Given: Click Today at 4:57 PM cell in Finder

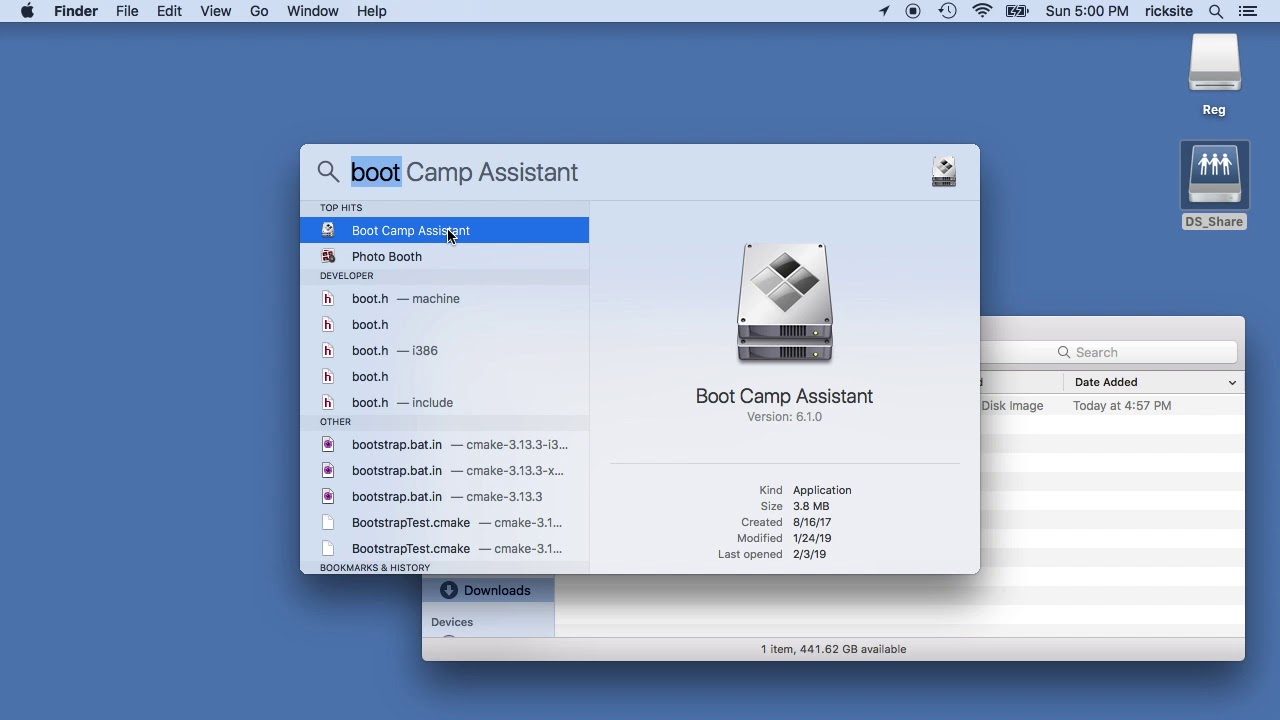Looking at the screenshot, I should 1122,405.
